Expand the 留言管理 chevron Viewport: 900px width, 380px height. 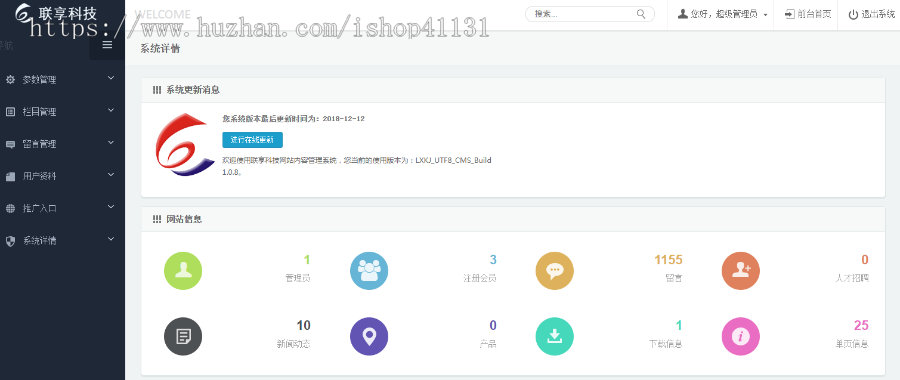[x=111, y=142]
